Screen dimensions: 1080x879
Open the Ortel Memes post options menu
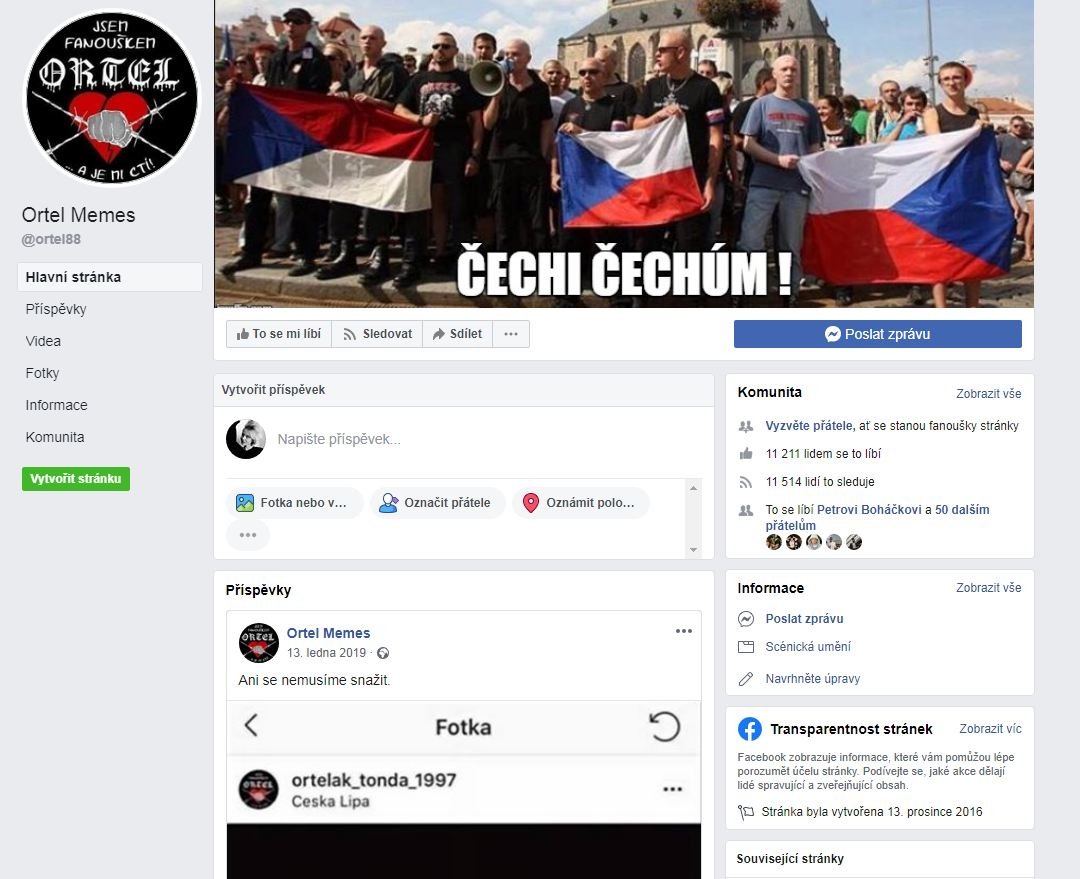coord(683,631)
